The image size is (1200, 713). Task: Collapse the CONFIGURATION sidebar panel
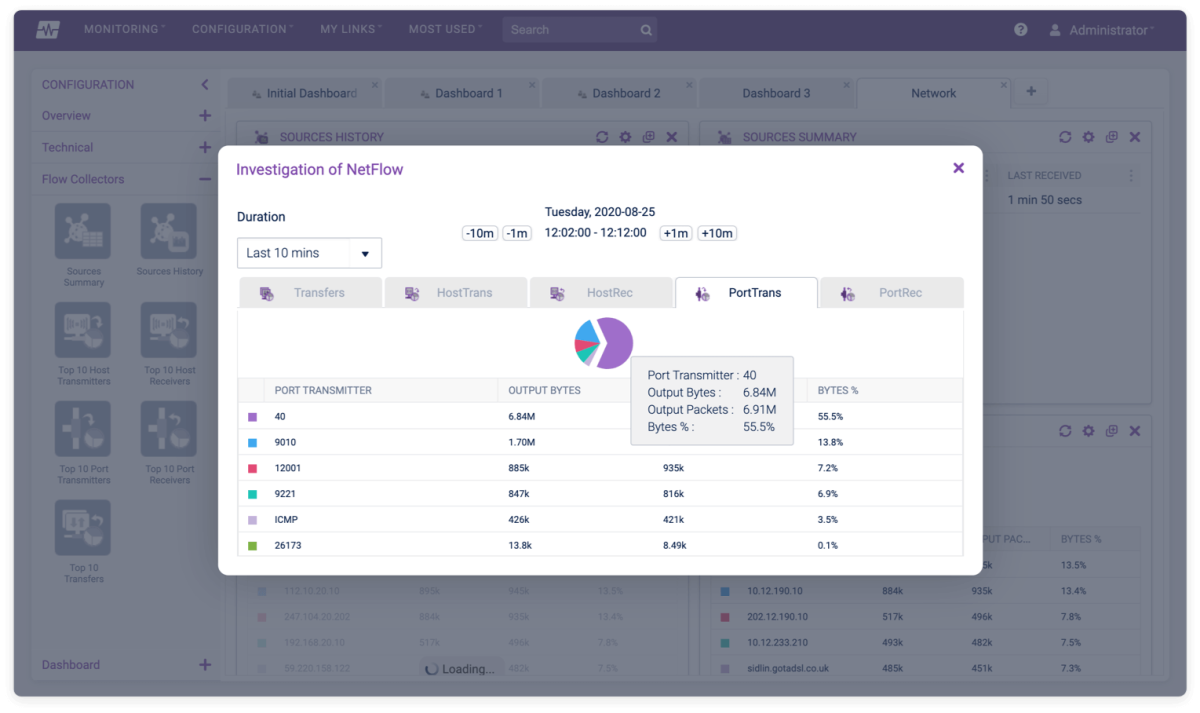pyautogui.click(x=206, y=84)
